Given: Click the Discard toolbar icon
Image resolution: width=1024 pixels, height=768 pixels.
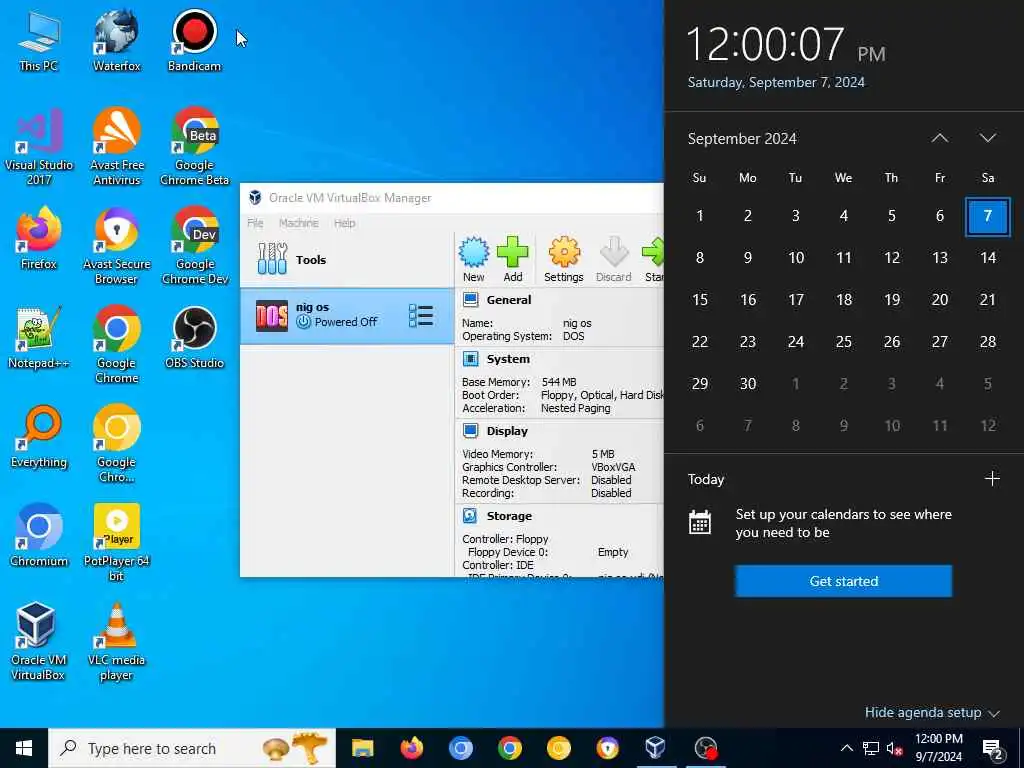Looking at the screenshot, I should pyautogui.click(x=613, y=259).
